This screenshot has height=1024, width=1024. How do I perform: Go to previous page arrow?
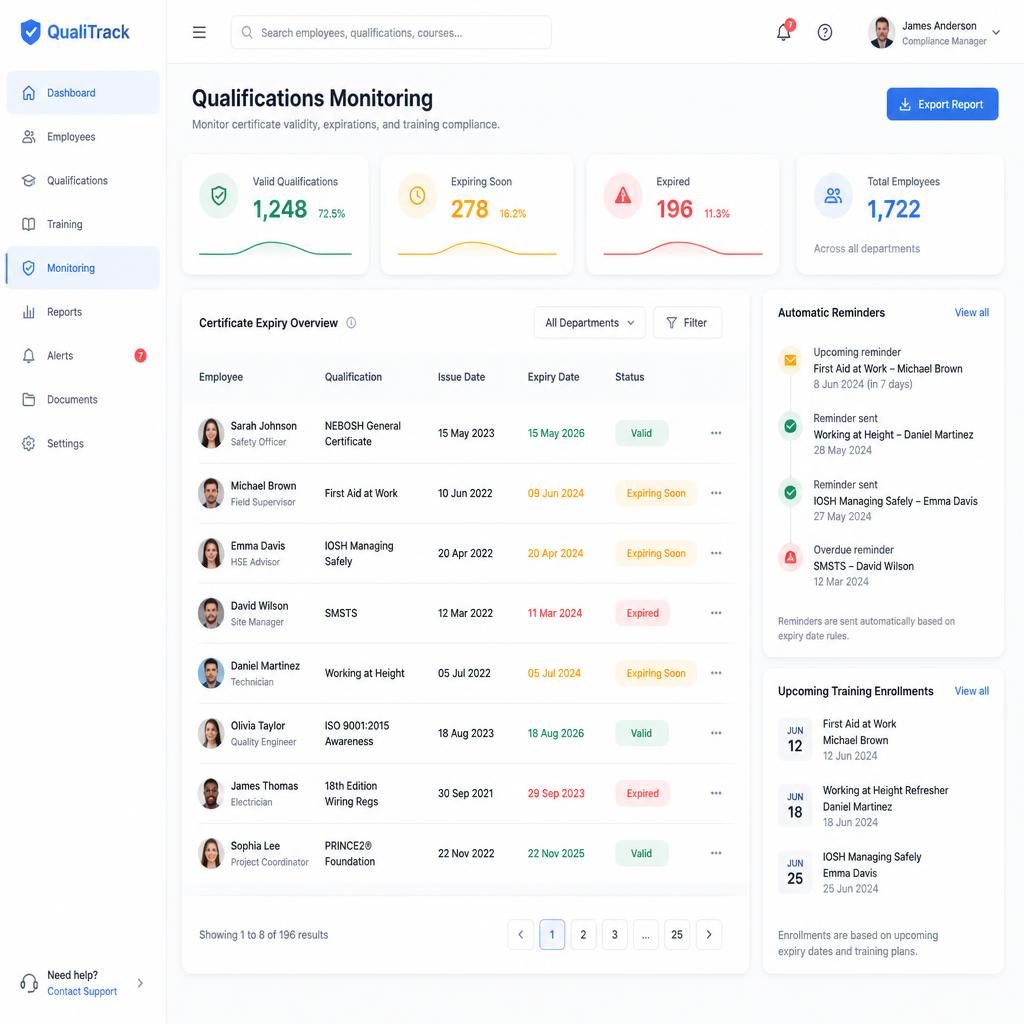tap(520, 935)
